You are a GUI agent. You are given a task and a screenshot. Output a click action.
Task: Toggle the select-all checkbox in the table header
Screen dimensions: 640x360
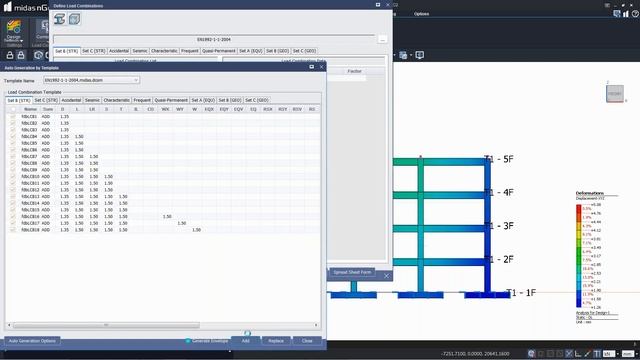tap(13, 109)
